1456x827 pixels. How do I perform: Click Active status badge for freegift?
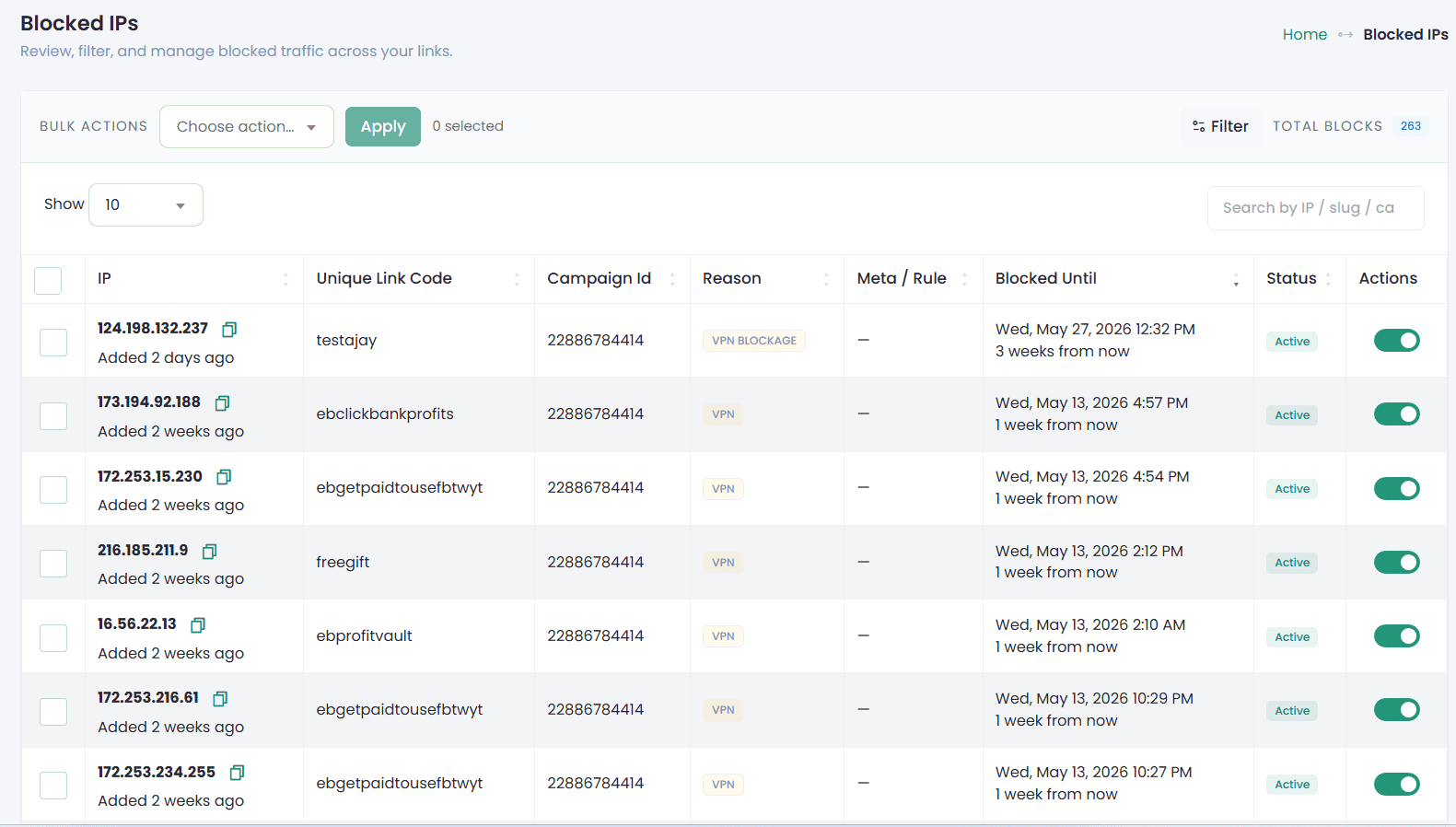[x=1292, y=563]
